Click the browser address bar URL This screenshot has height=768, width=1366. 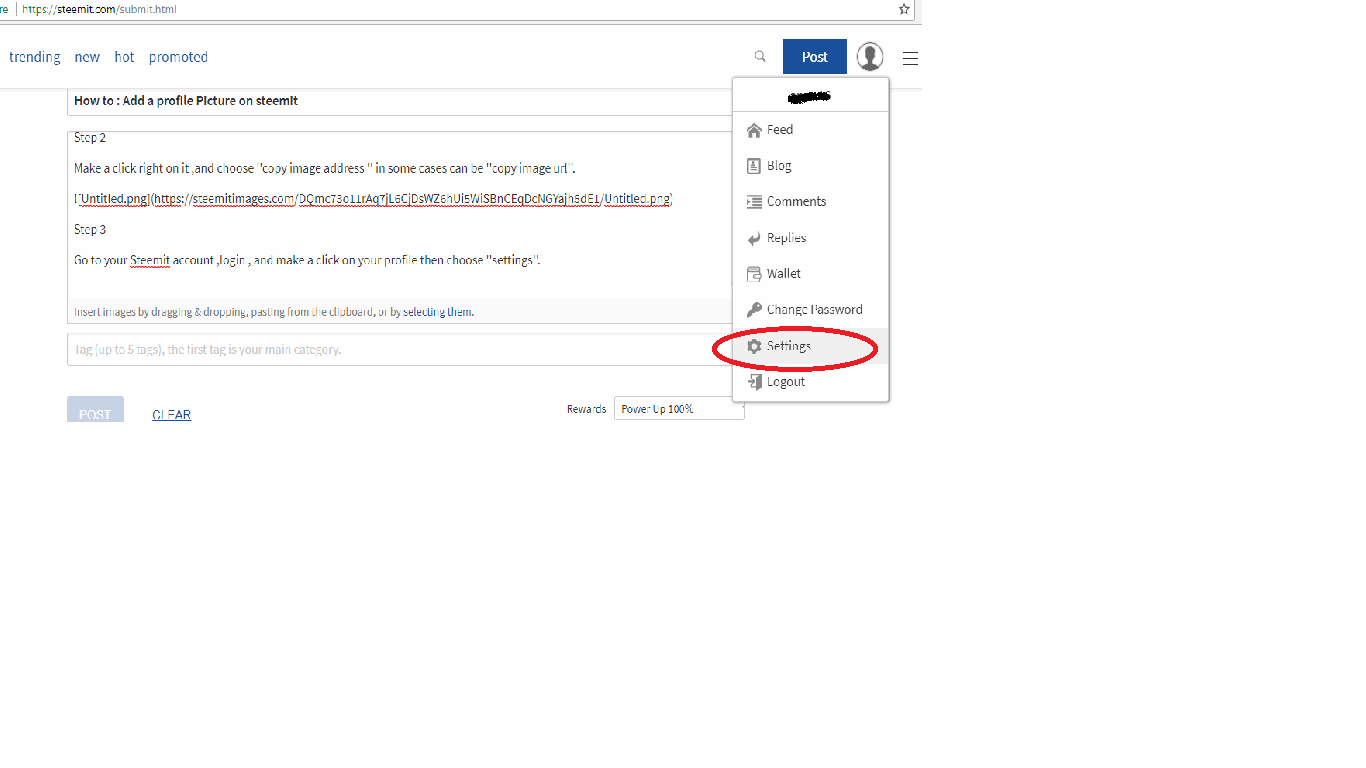click(98, 9)
